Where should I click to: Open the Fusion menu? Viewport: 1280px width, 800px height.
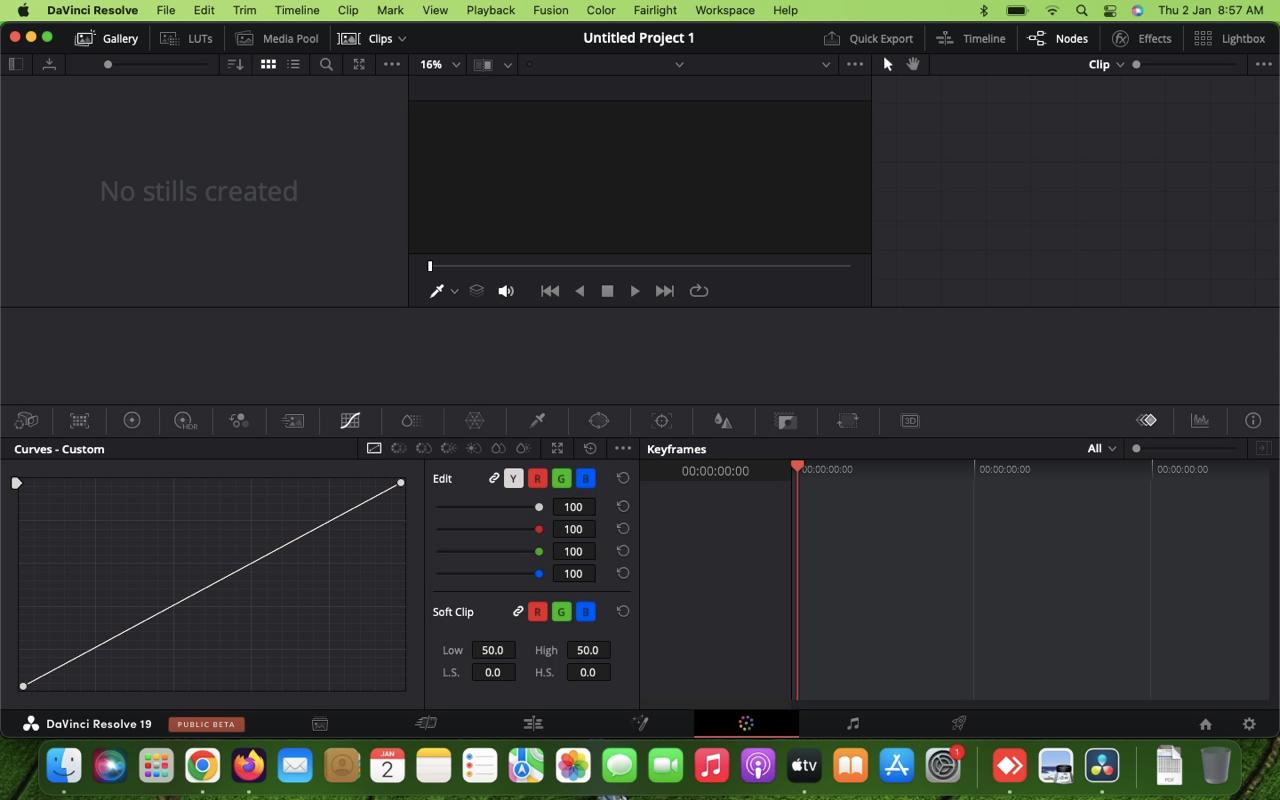click(550, 10)
